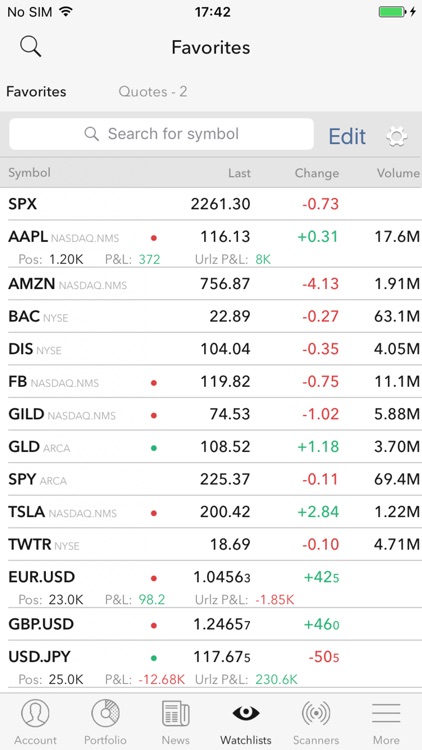The image size is (422, 750).
Task: Tap BAC volume 63.1M
Action: (x=397, y=316)
